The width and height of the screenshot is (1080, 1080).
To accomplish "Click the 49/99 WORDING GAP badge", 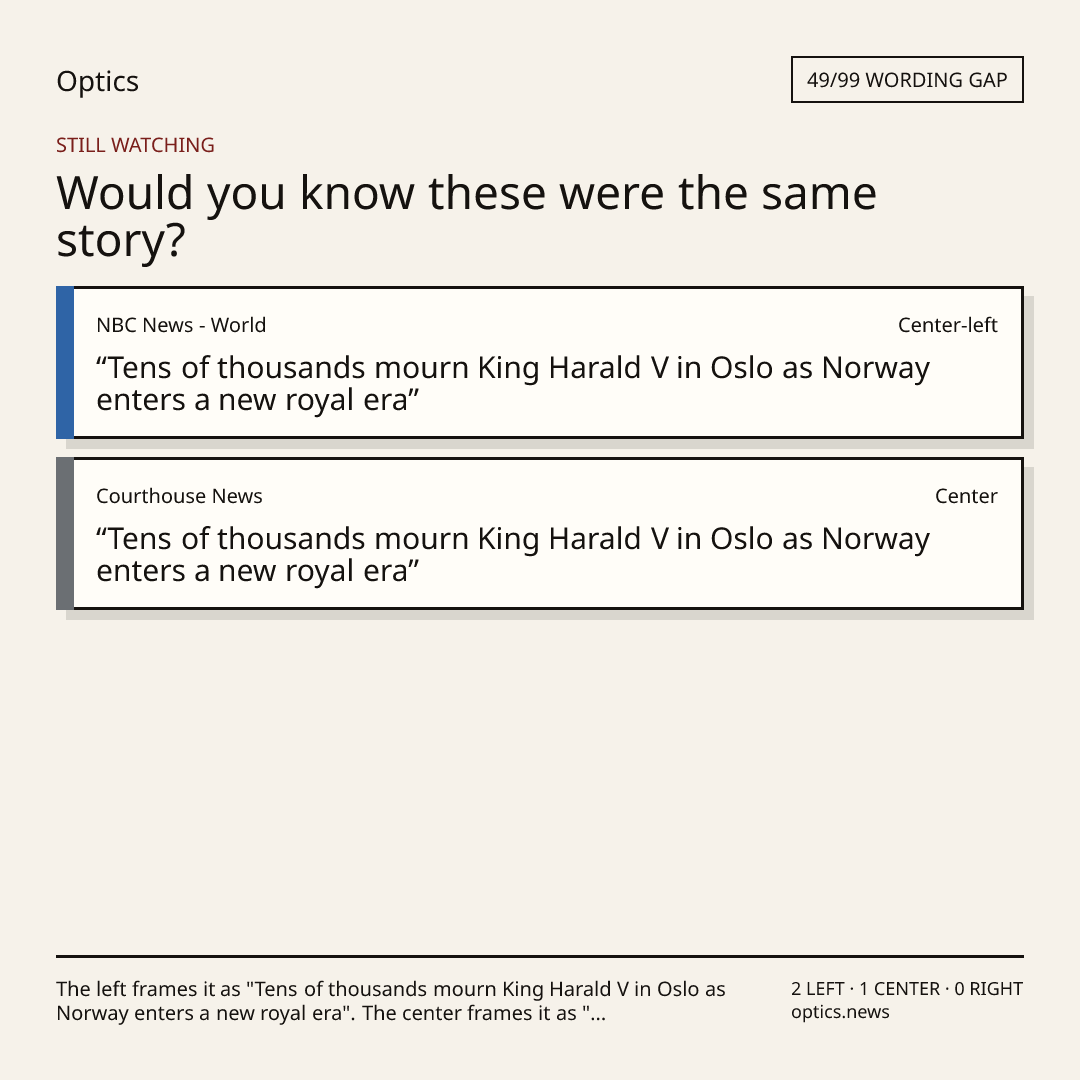I will pyautogui.click(x=907, y=80).
